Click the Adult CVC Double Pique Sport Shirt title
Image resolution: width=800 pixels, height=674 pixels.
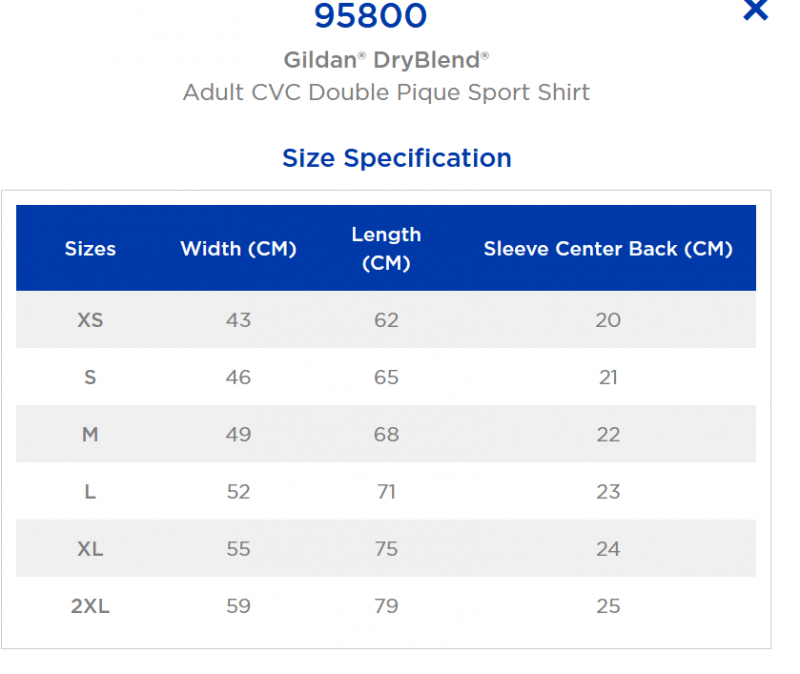click(386, 93)
